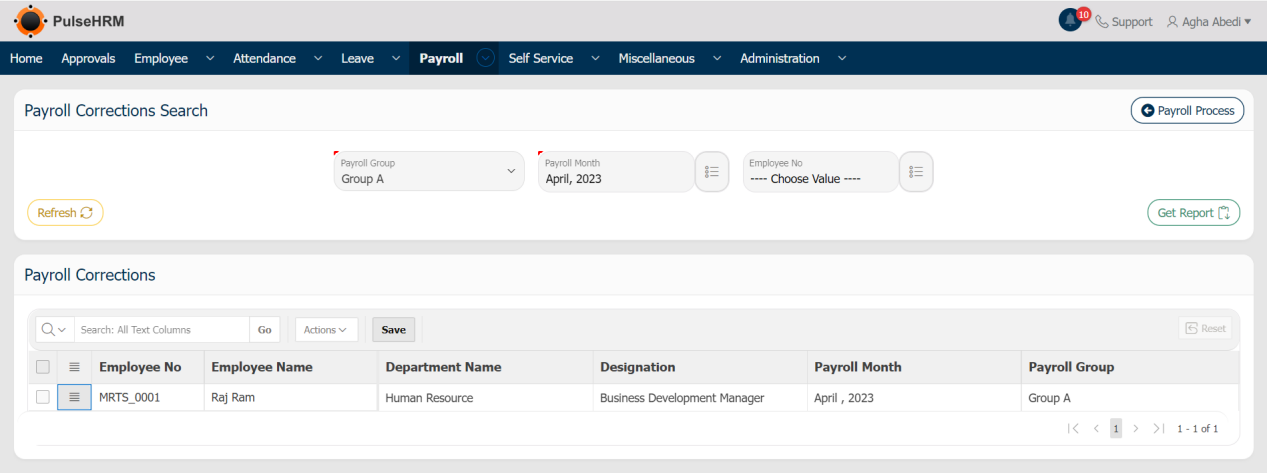
Task: Expand the Agha Abedi user menu
Action: tap(1209, 21)
